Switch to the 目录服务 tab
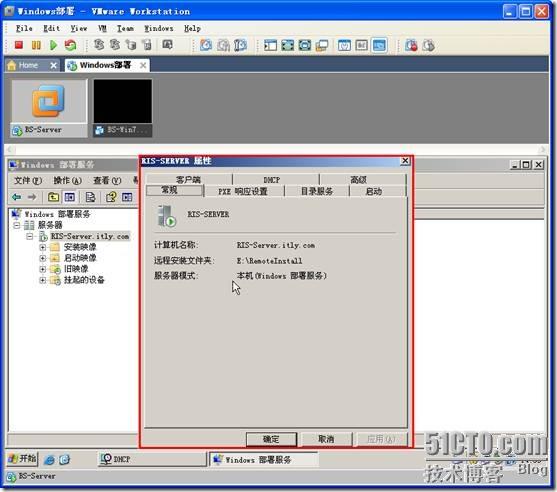Viewport: 557px width, 492px height. 317,191
